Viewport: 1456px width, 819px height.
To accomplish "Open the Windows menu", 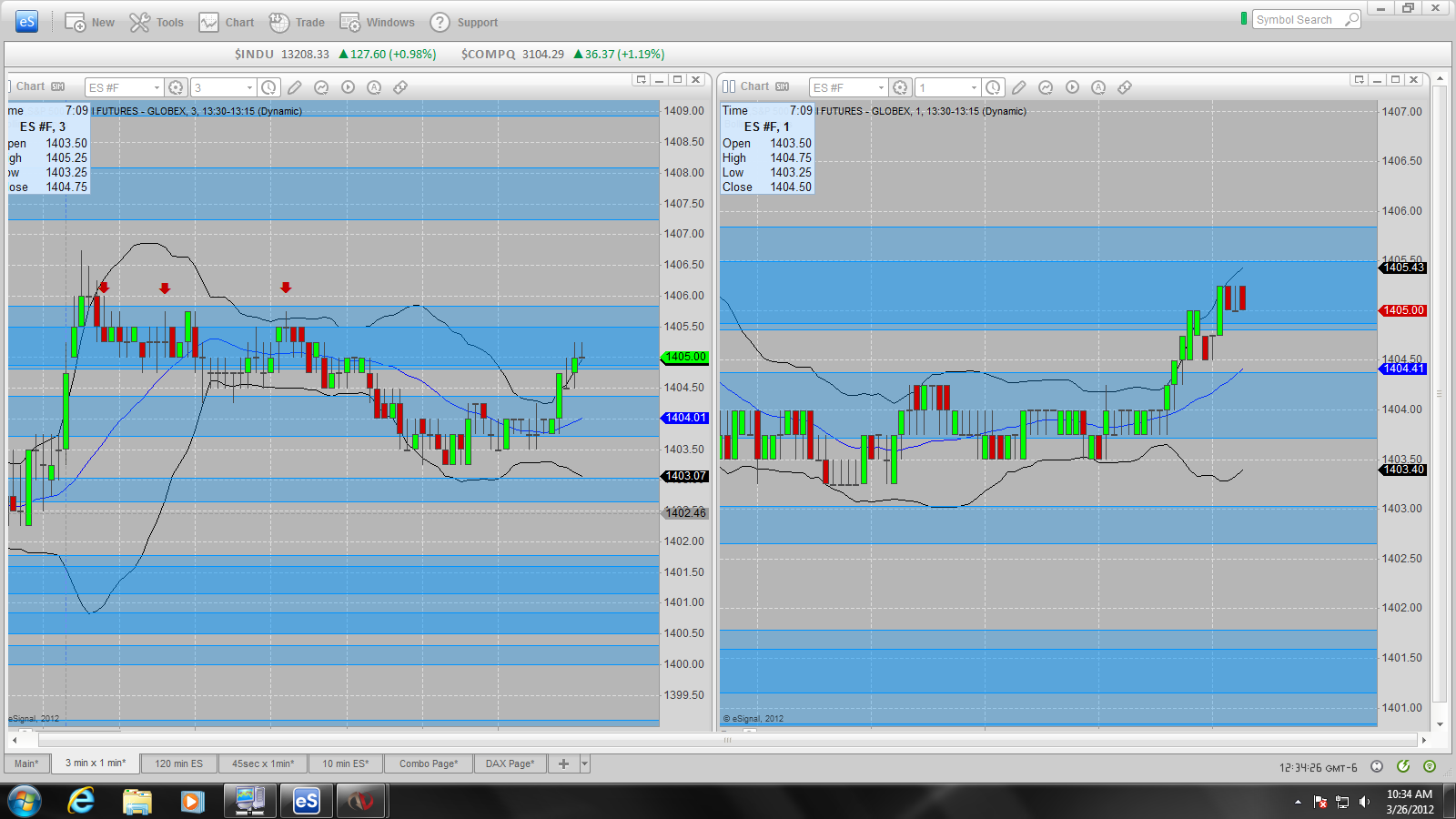I will (x=377, y=22).
